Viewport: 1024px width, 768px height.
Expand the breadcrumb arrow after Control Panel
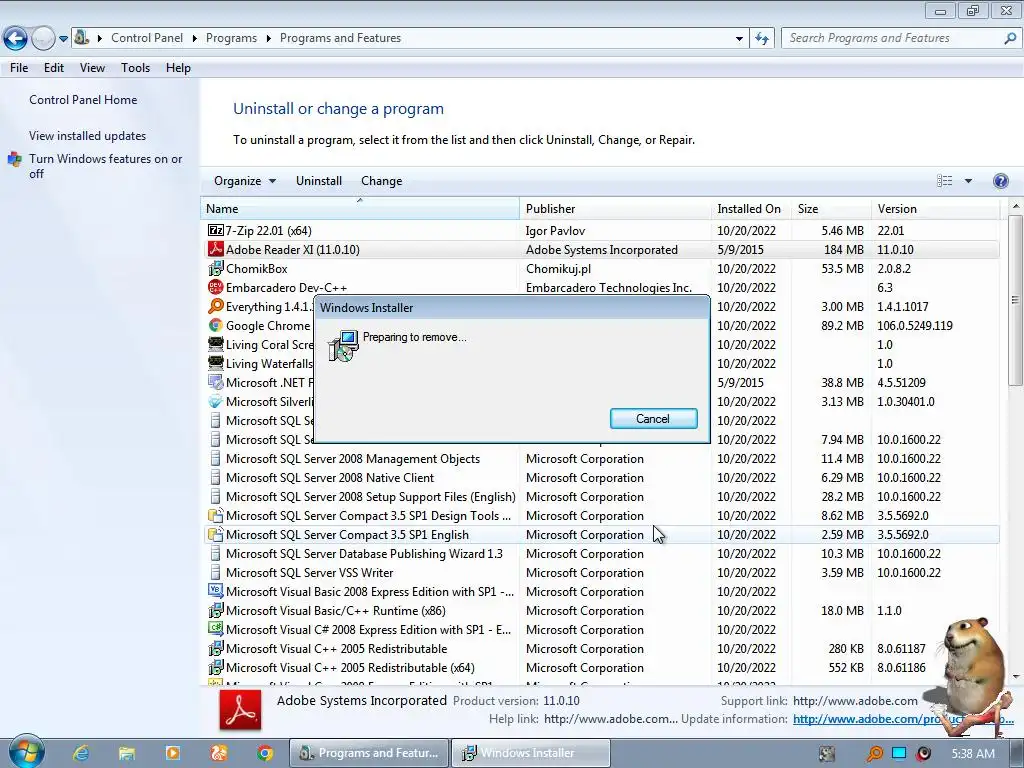(x=195, y=39)
